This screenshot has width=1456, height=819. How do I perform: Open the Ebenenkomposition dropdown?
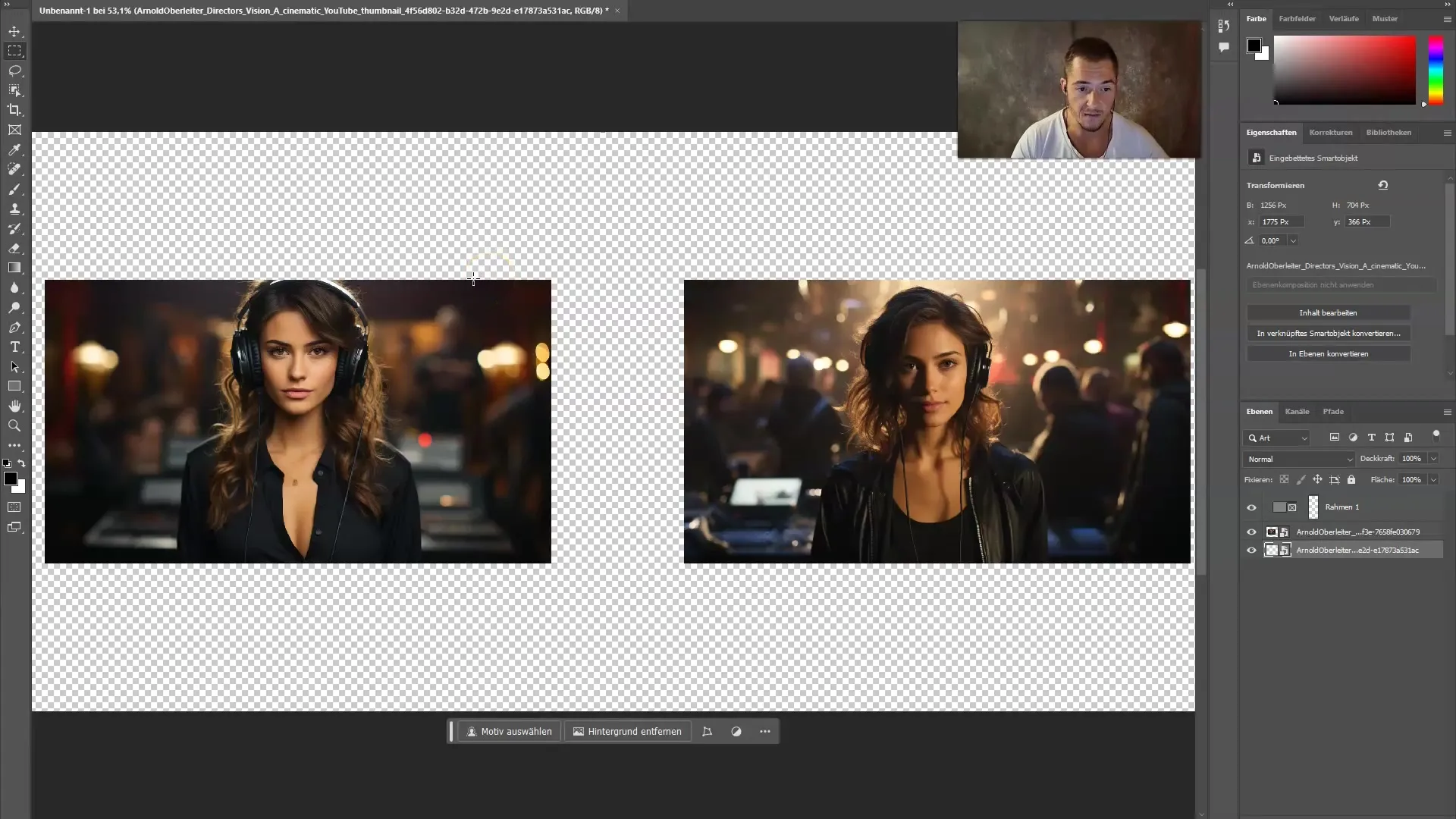click(1341, 285)
